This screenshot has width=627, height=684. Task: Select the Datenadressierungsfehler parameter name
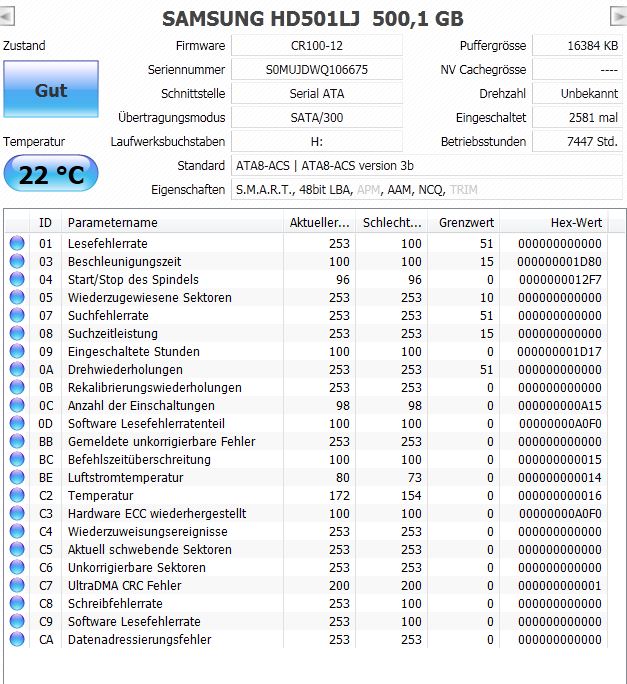click(140, 640)
